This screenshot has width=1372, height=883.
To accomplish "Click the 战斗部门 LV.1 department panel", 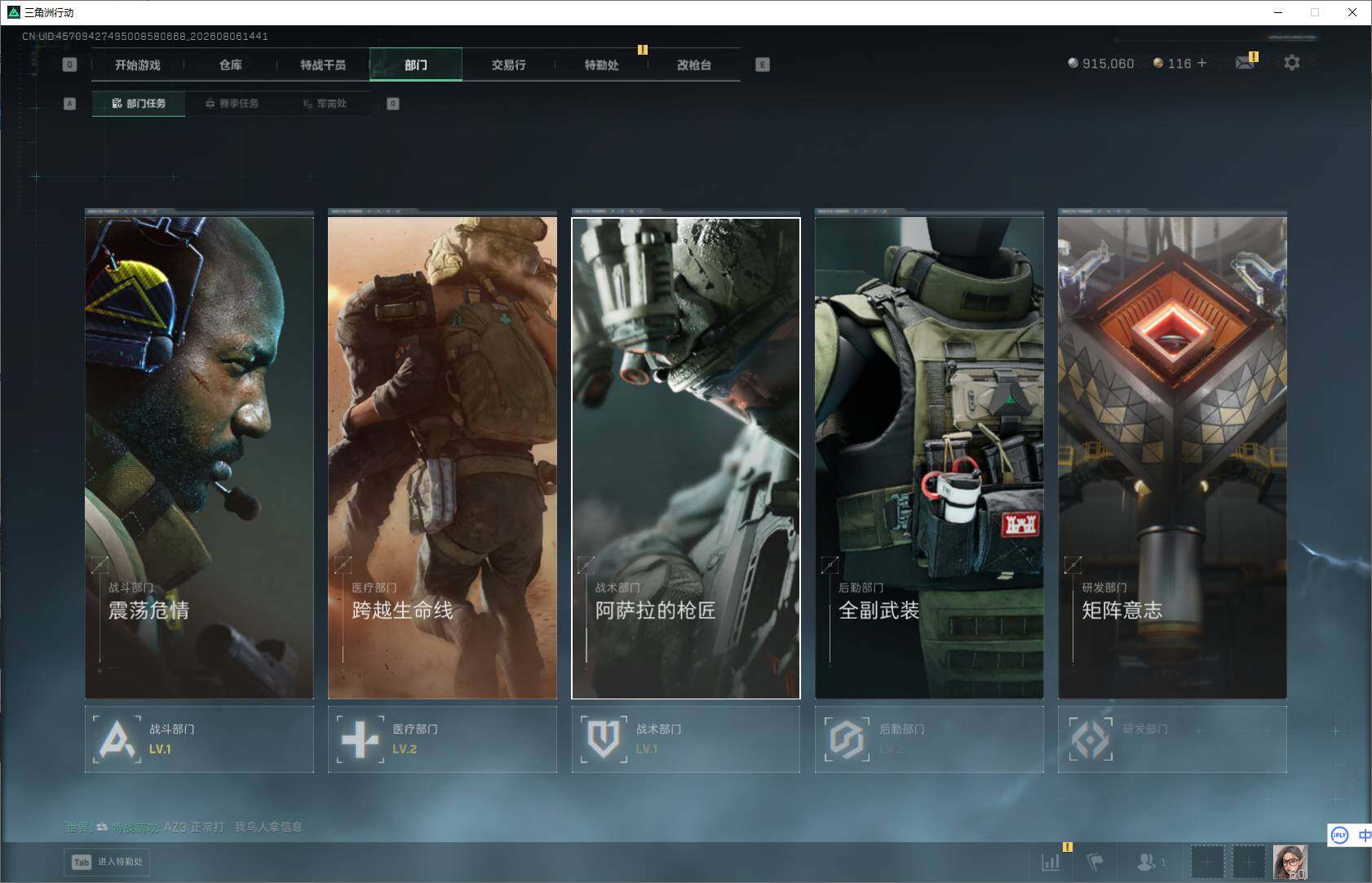I will 199,739.
